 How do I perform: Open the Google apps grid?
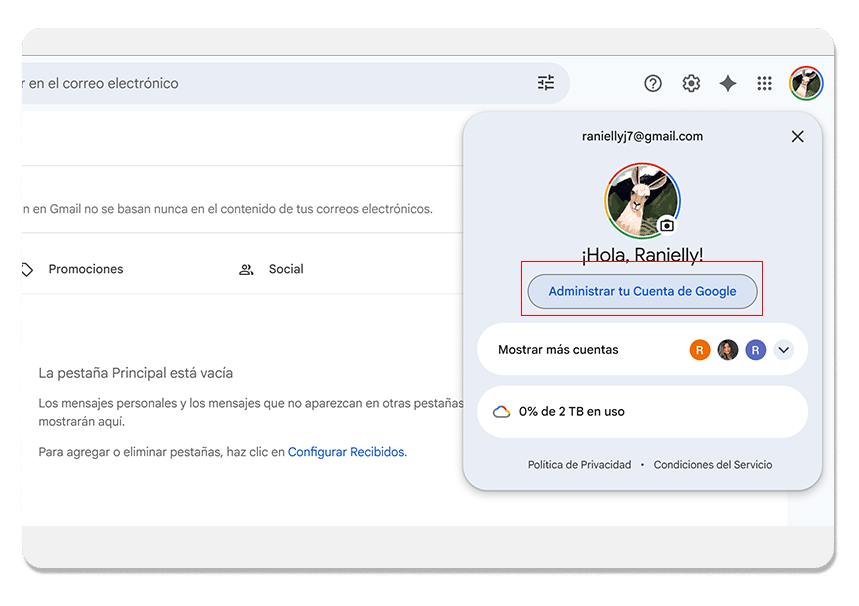click(x=765, y=84)
